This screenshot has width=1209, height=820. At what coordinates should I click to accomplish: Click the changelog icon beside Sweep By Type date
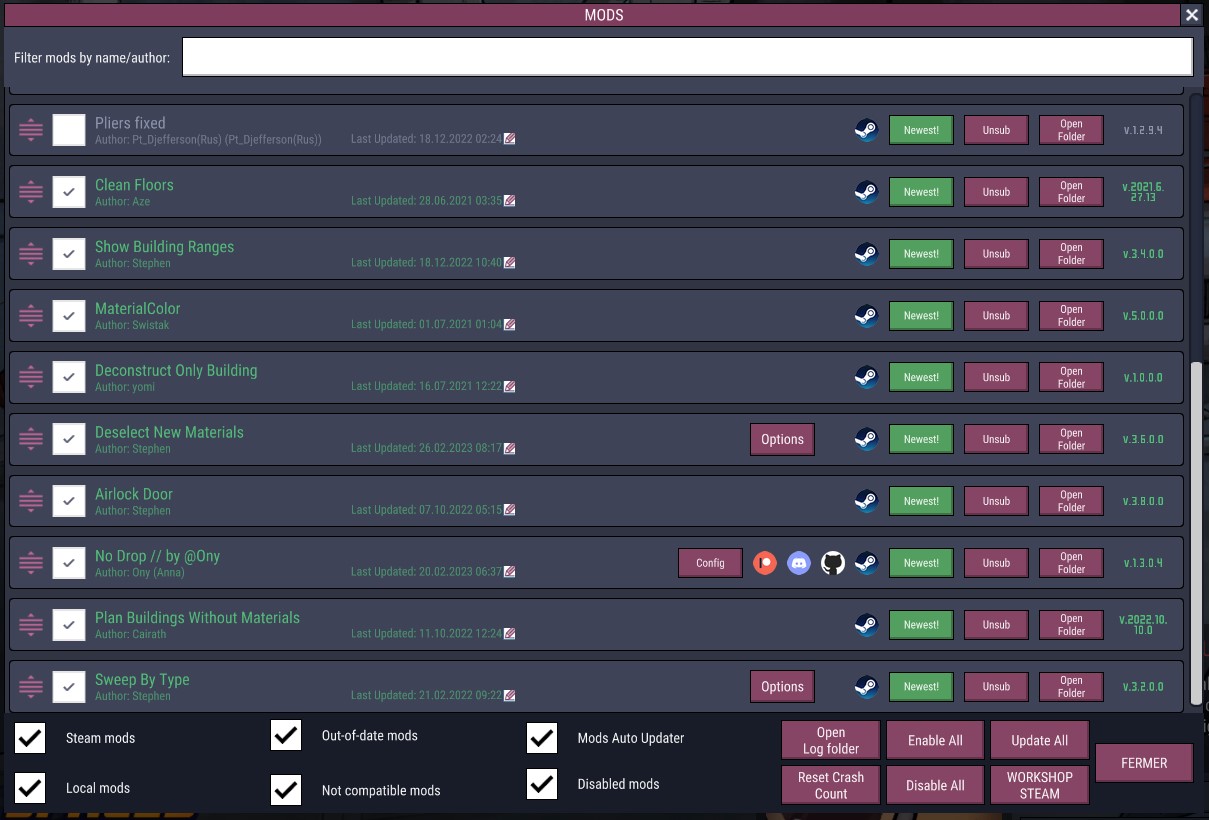coord(510,695)
